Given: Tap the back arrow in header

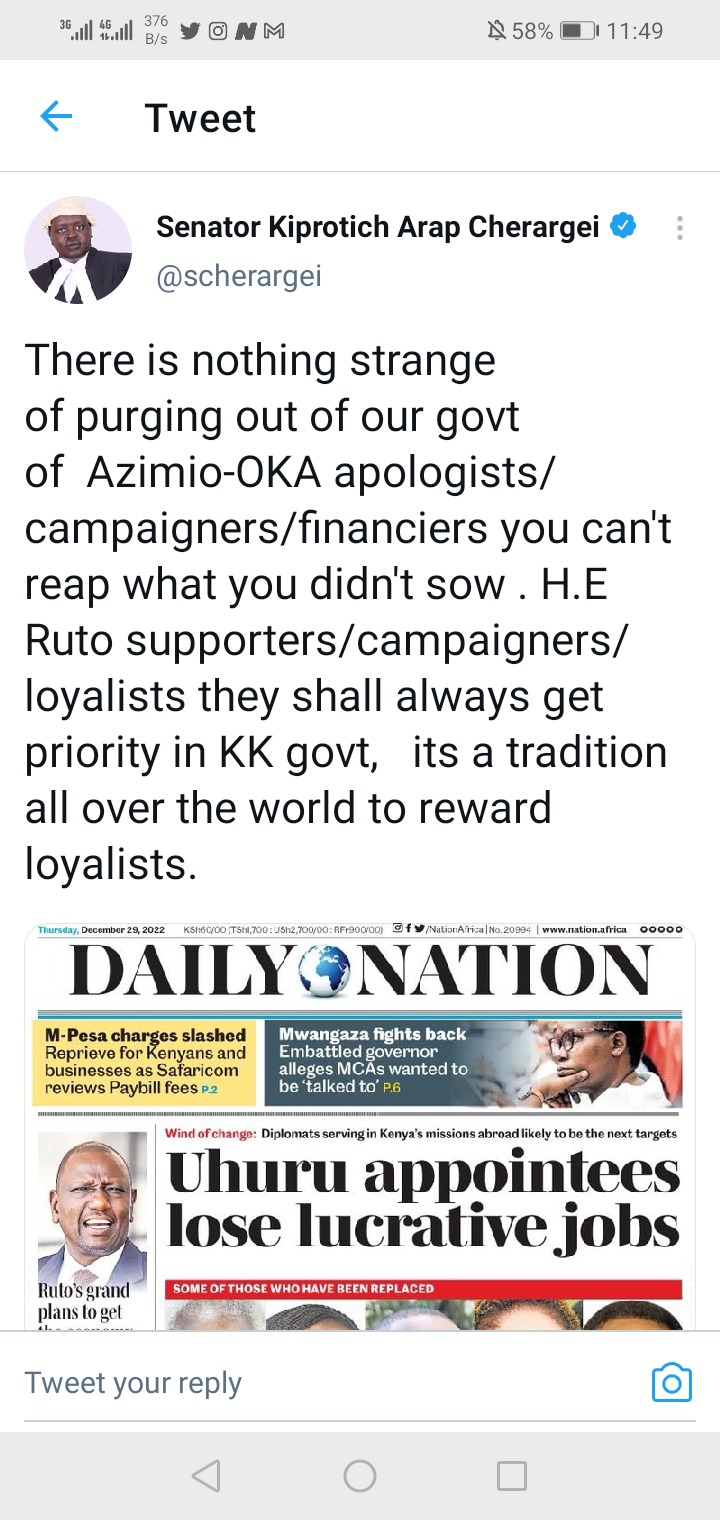Looking at the screenshot, I should 56,118.
